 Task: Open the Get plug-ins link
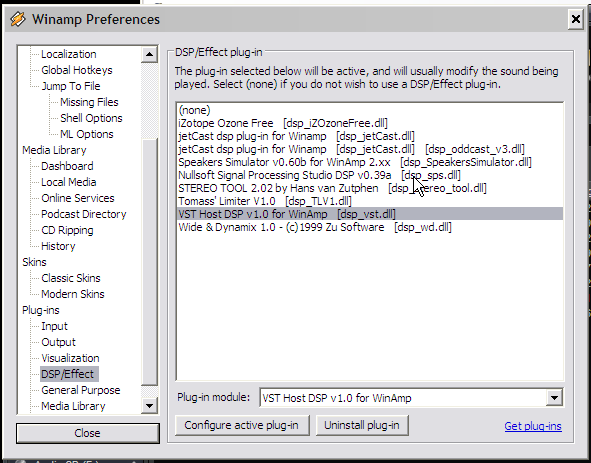(533, 426)
